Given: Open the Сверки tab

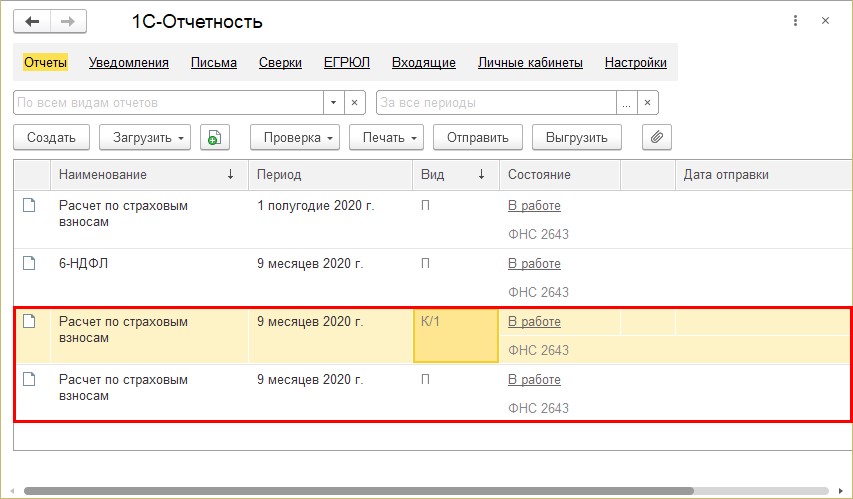Looking at the screenshot, I should pos(280,63).
